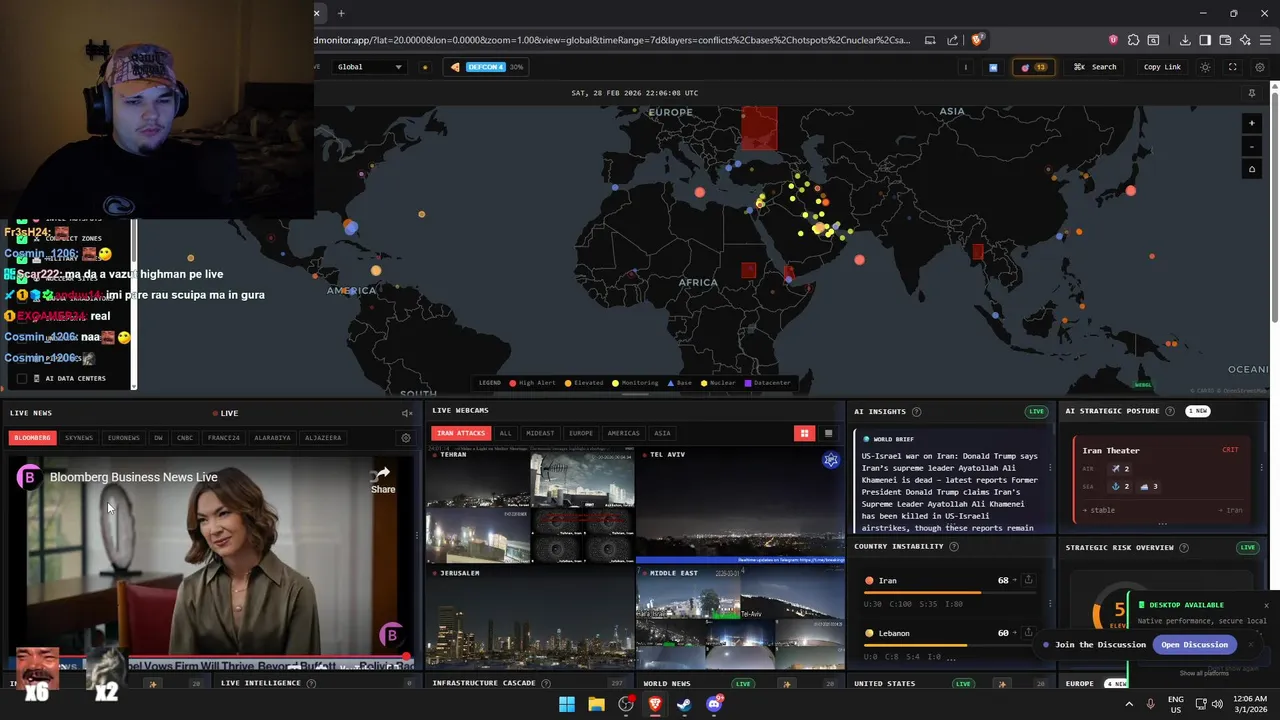Switch to the SkyNews channel tab
The image size is (1280, 720).
click(x=79, y=437)
